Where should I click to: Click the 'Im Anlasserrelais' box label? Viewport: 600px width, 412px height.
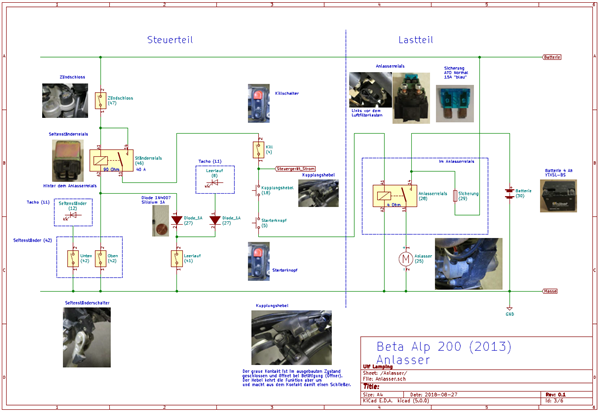click(457, 161)
